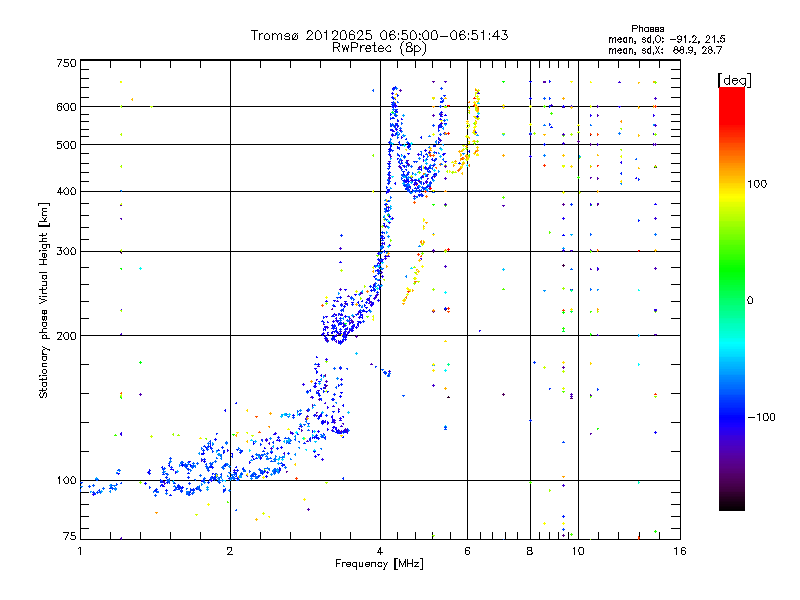The width and height of the screenshot is (800, 600).
Task: Click the 'mean, sd,X: 88.9, 28.7' statistic
Action: [x=665, y=50]
